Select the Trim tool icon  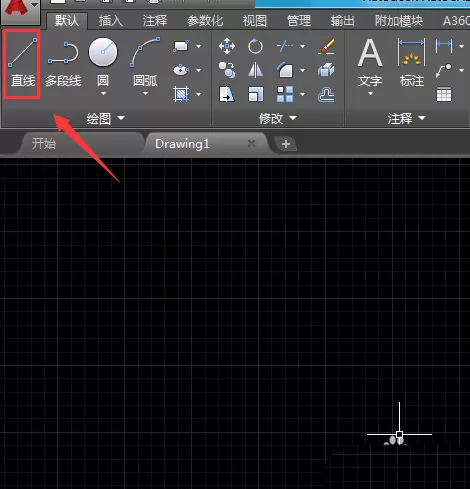point(285,46)
